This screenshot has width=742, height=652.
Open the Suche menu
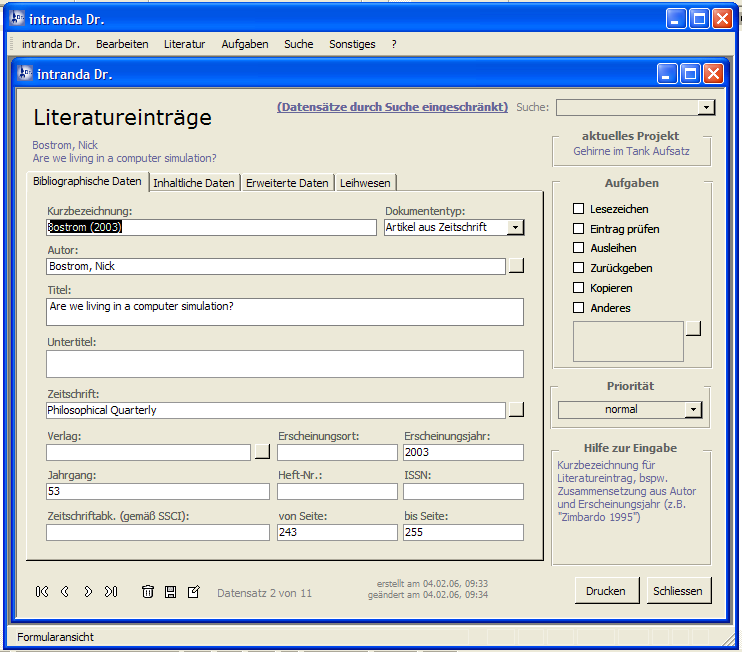(299, 44)
